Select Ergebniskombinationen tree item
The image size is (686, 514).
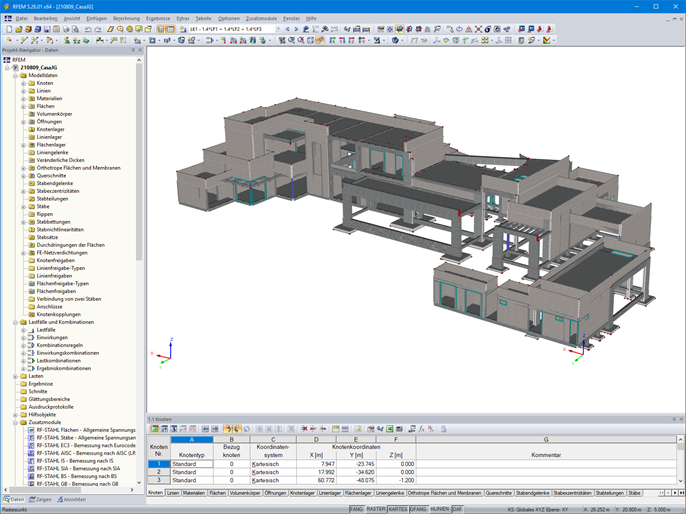[64, 368]
